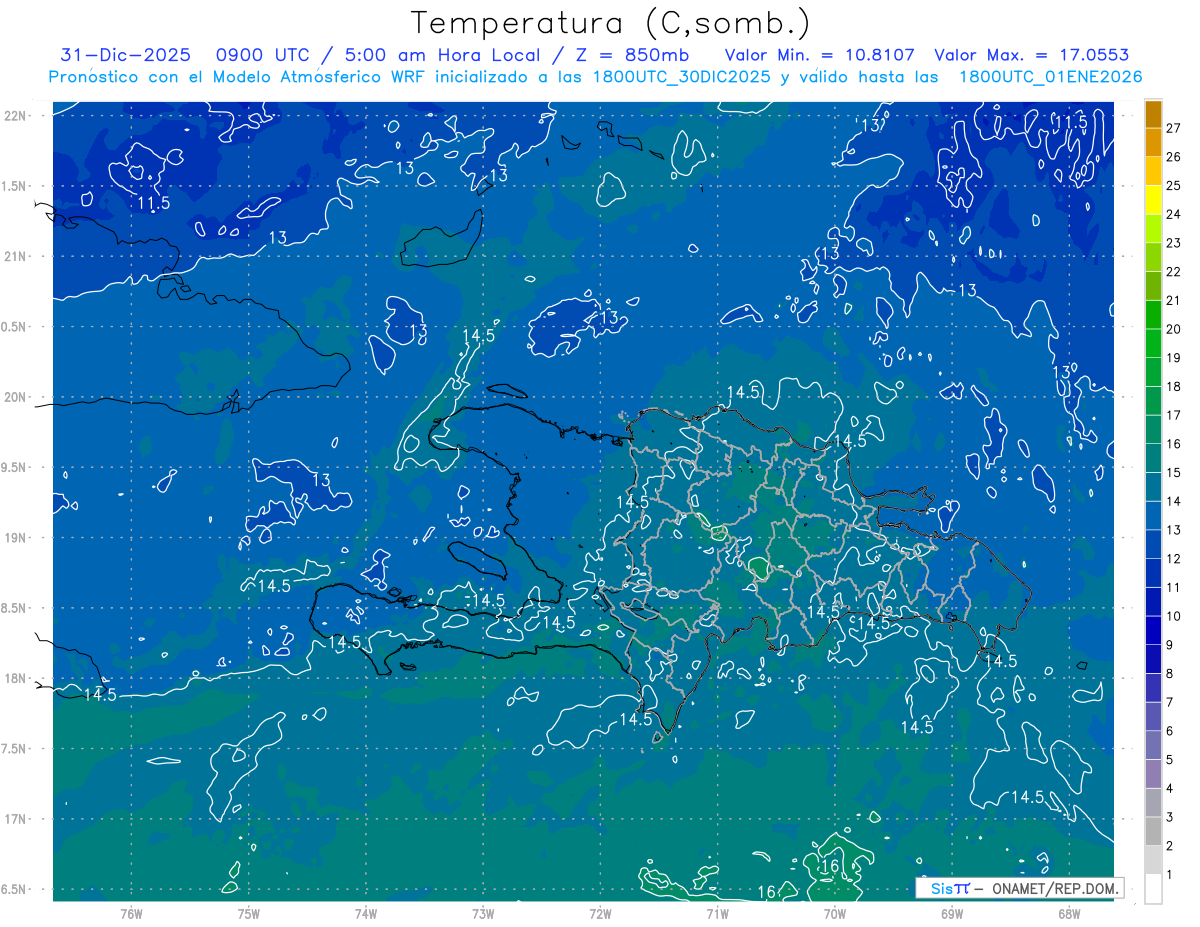Click the color scale label "21"
This screenshot has height=927, width=1200.
(1174, 301)
